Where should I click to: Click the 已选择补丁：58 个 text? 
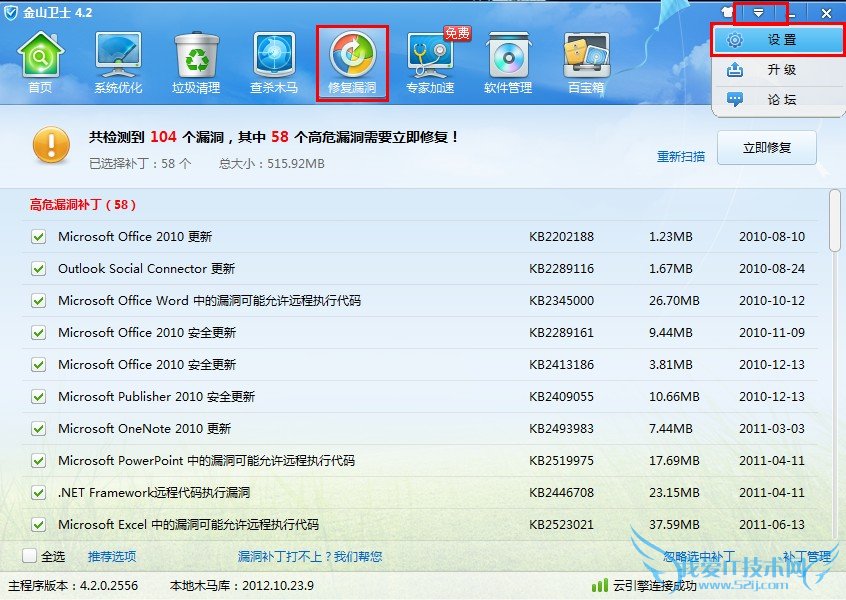140,163
